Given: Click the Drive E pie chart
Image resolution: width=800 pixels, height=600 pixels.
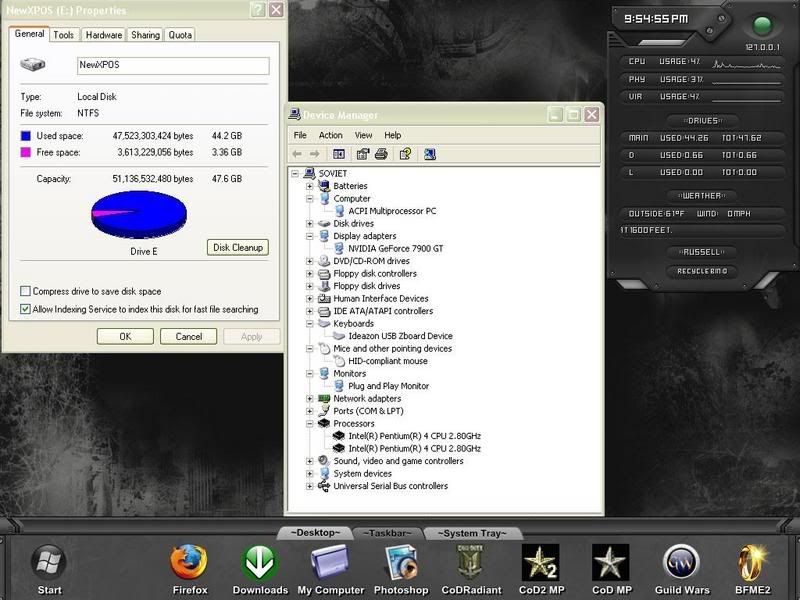Looking at the screenshot, I should click(x=139, y=214).
